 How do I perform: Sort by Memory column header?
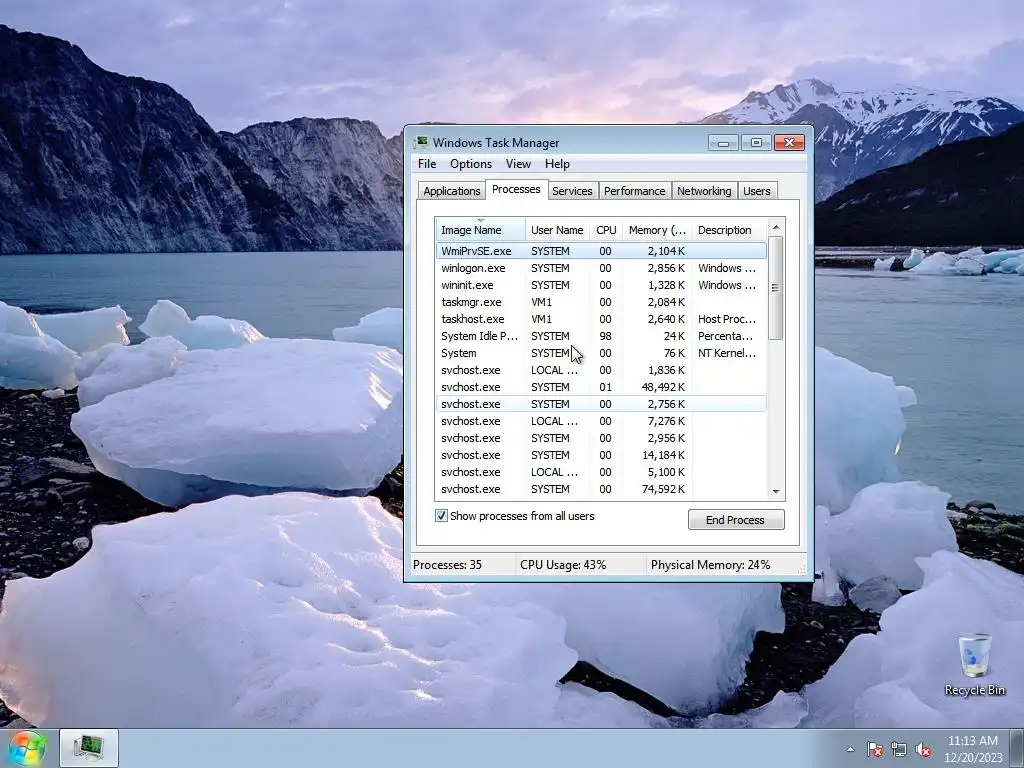pyautogui.click(x=657, y=230)
